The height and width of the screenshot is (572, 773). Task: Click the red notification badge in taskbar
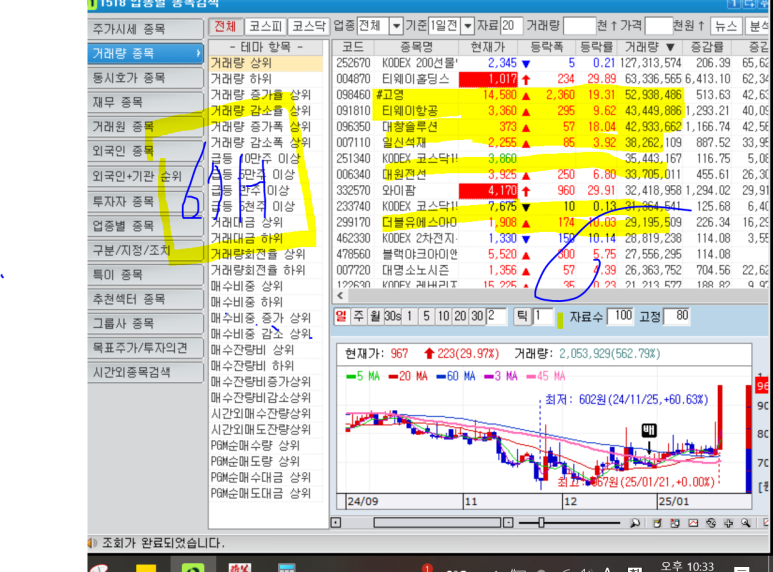[427, 568]
